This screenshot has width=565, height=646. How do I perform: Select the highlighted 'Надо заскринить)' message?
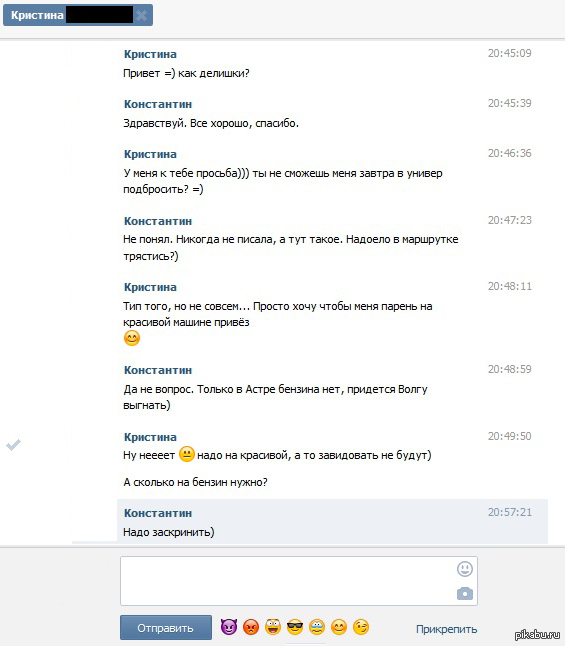pyautogui.click(x=333, y=522)
